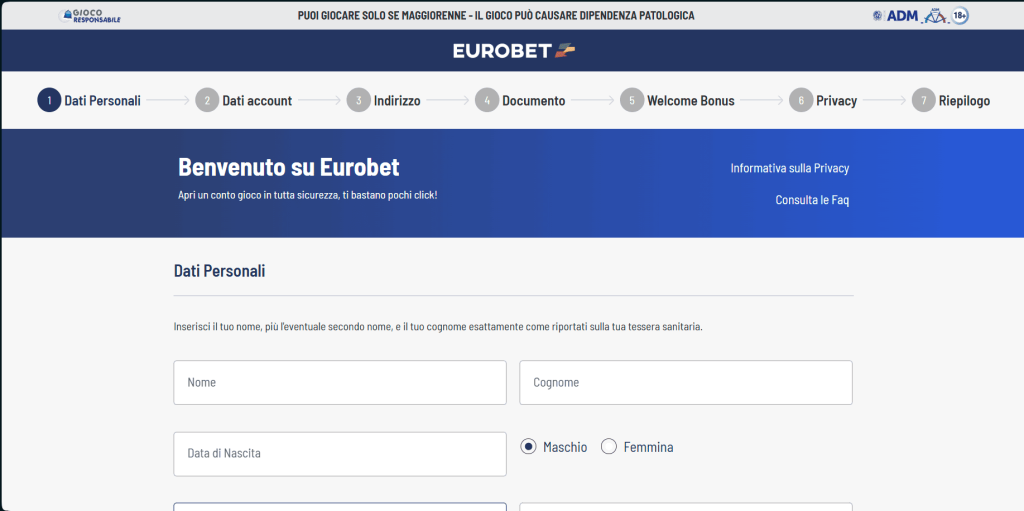
Task: Click the tessera sanitaria instruction text
Action: tap(438, 326)
